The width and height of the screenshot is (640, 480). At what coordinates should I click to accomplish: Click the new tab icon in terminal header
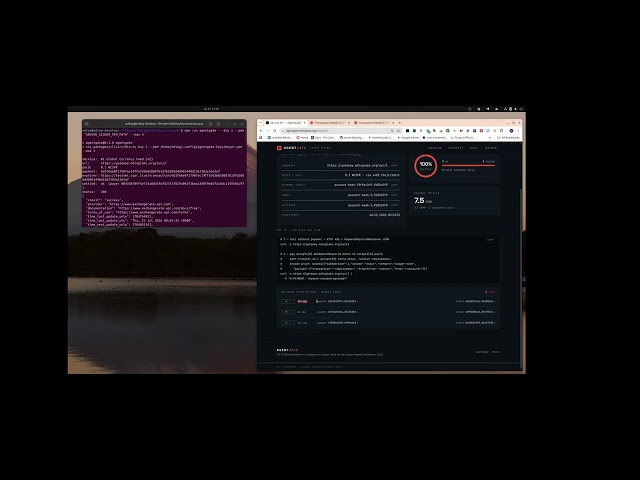[87, 124]
